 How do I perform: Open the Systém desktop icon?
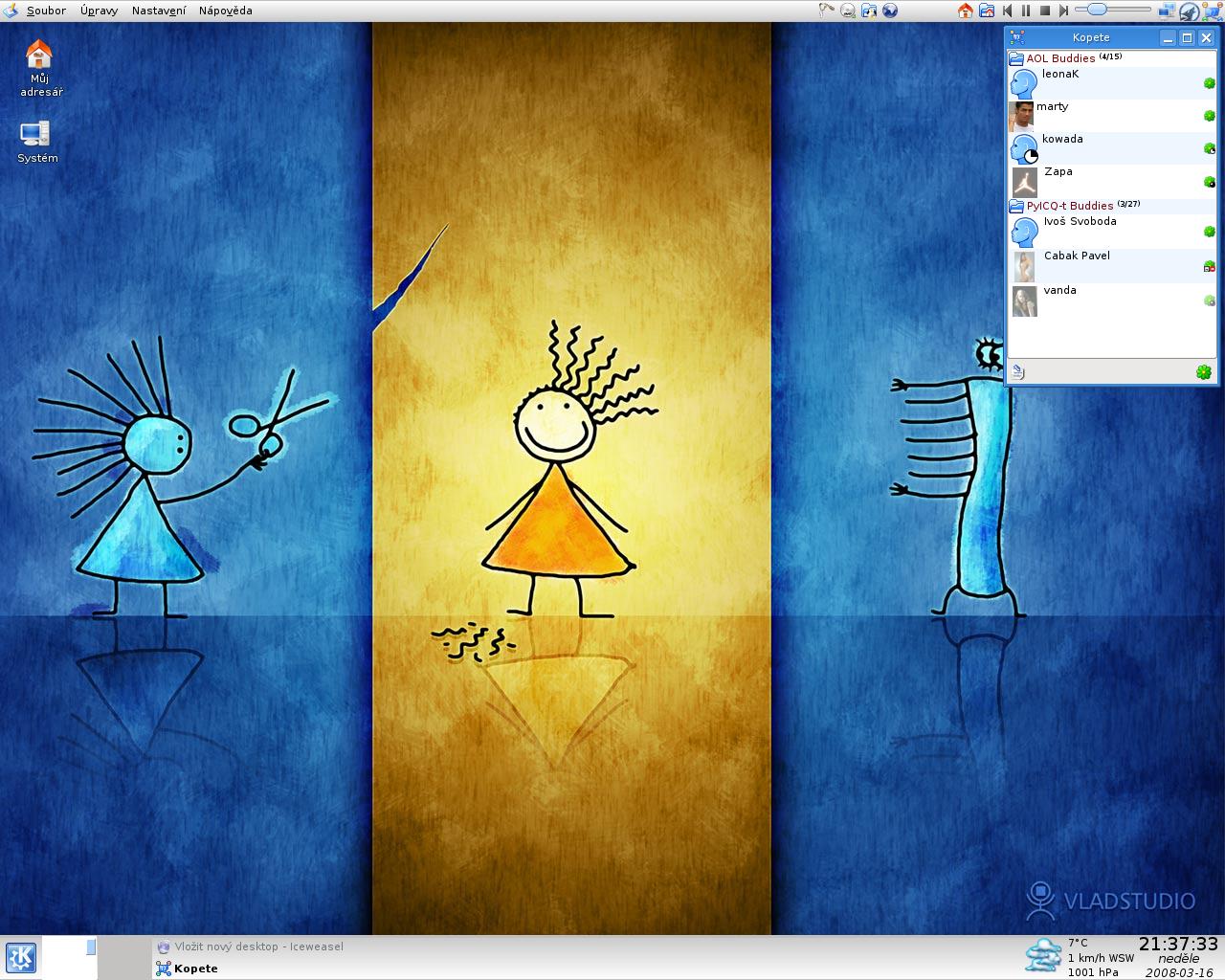[36, 142]
